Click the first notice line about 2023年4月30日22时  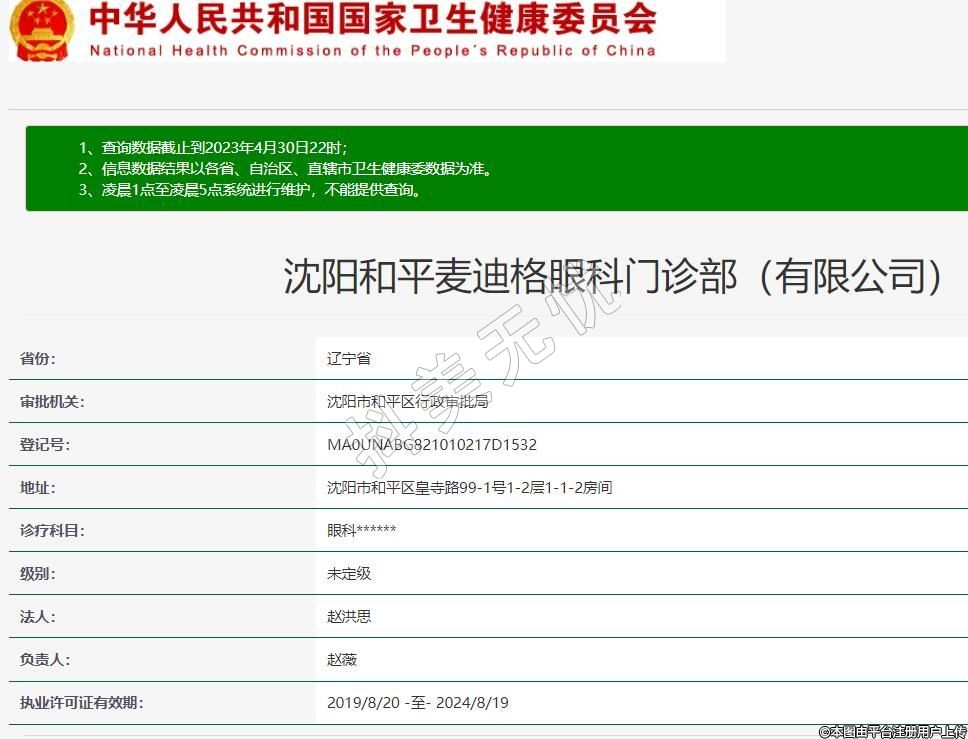pyautogui.click(x=212, y=148)
